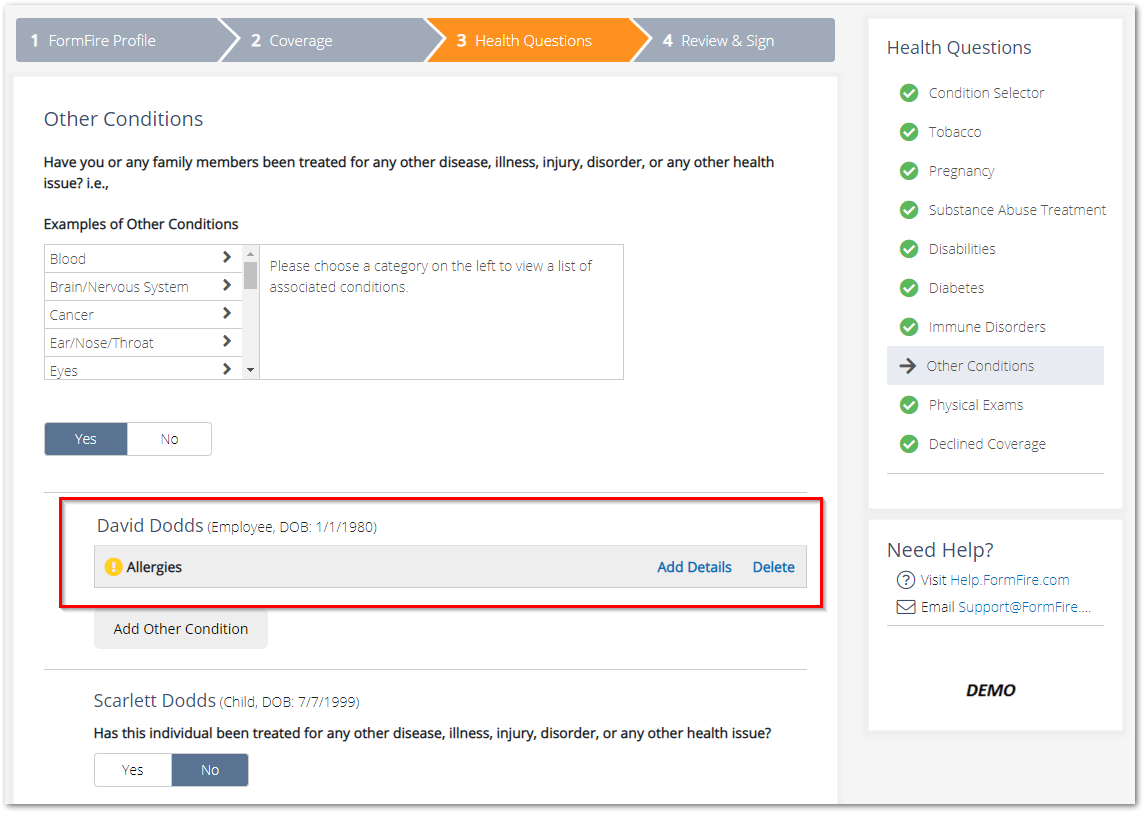The height and width of the screenshot is (813, 1144).
Task: Select No for Scarlett Dodds
Action: tap(210, 770)
